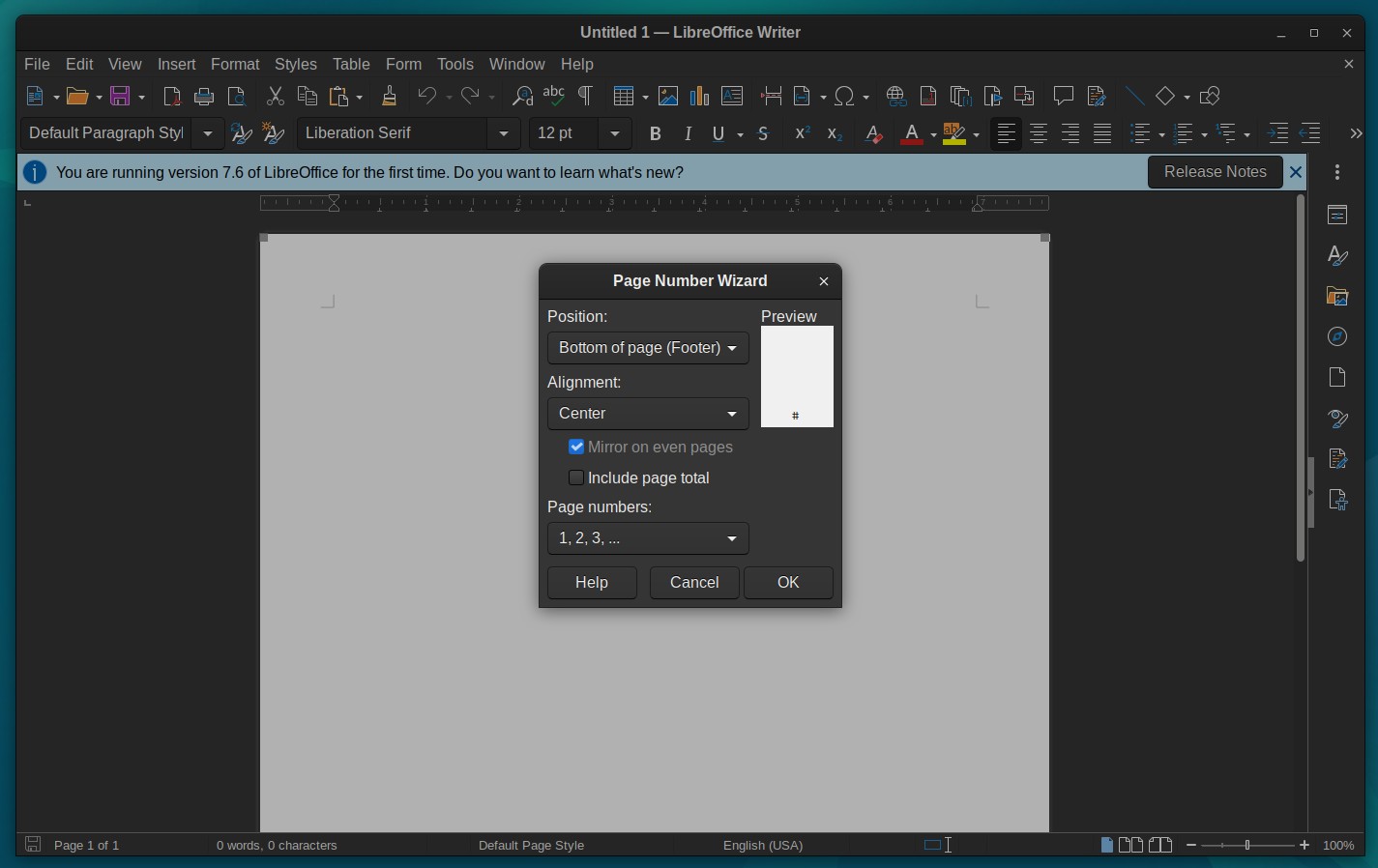Click the Print icon in toolbar

click(x=204, y=97)
